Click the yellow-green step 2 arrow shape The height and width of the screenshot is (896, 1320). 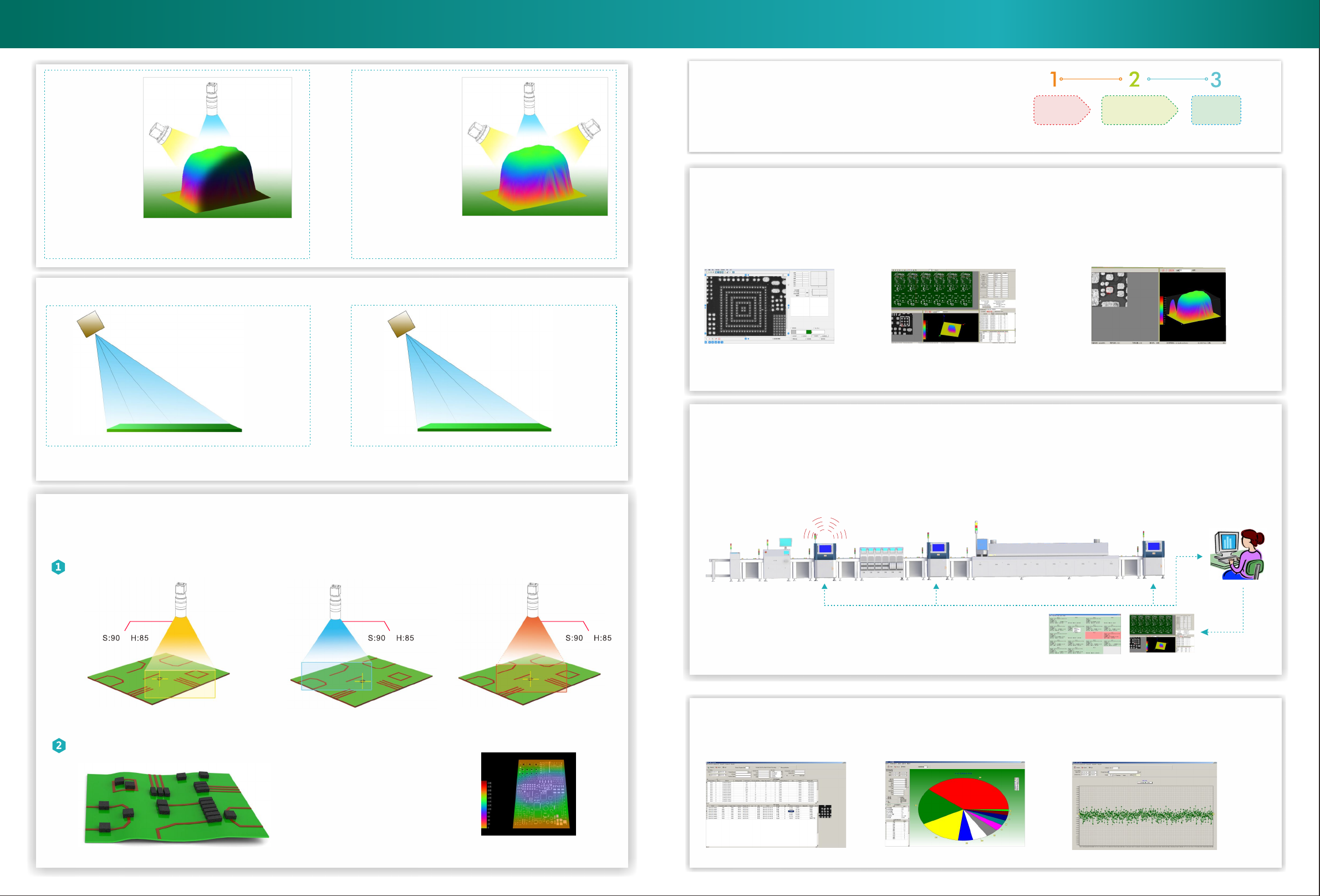pos(1138,110)
